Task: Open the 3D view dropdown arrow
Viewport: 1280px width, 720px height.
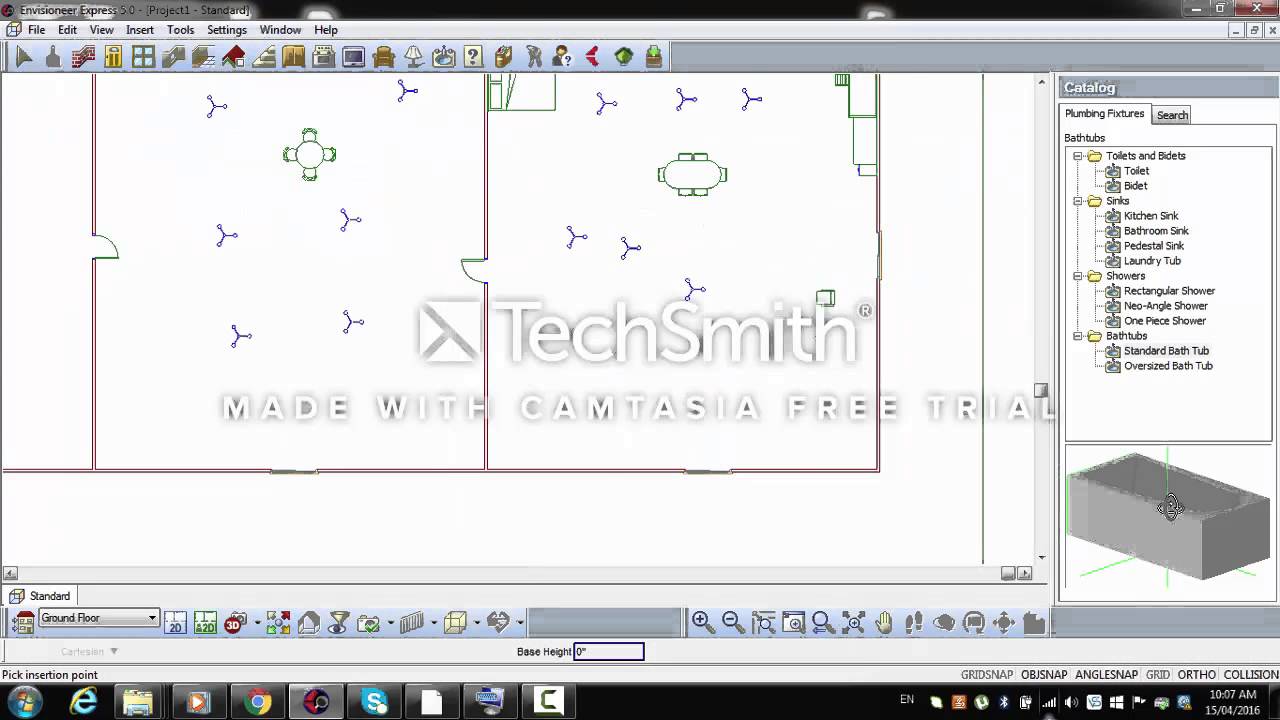Action: click(257, 623)
